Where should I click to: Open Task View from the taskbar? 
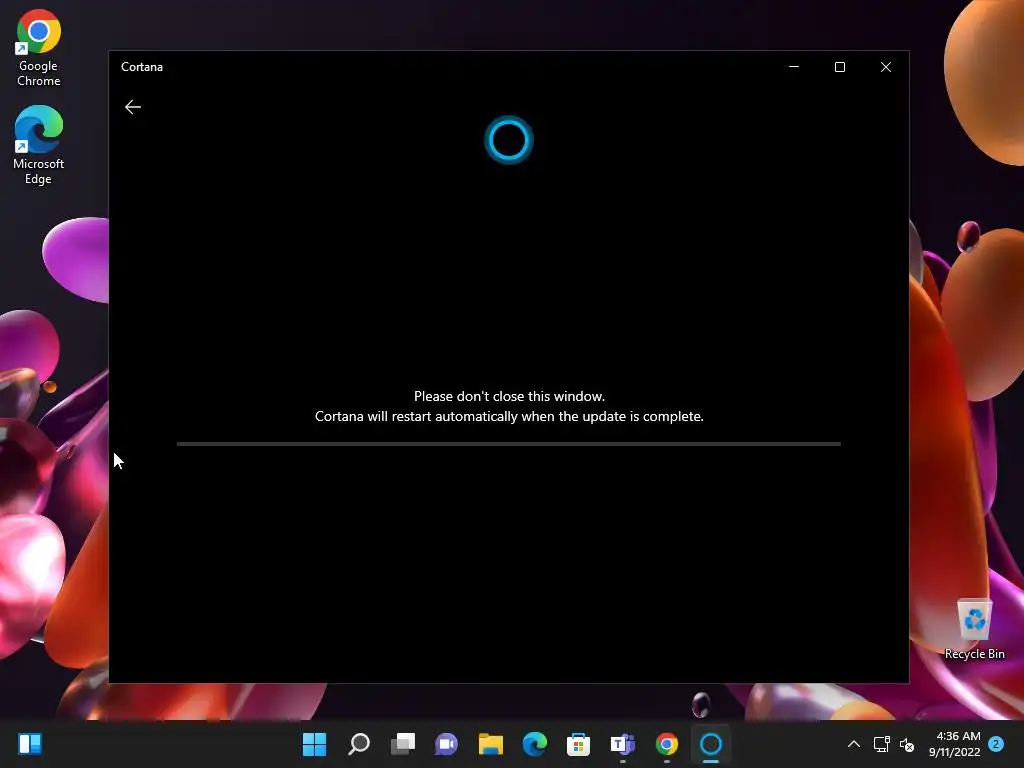403,744
